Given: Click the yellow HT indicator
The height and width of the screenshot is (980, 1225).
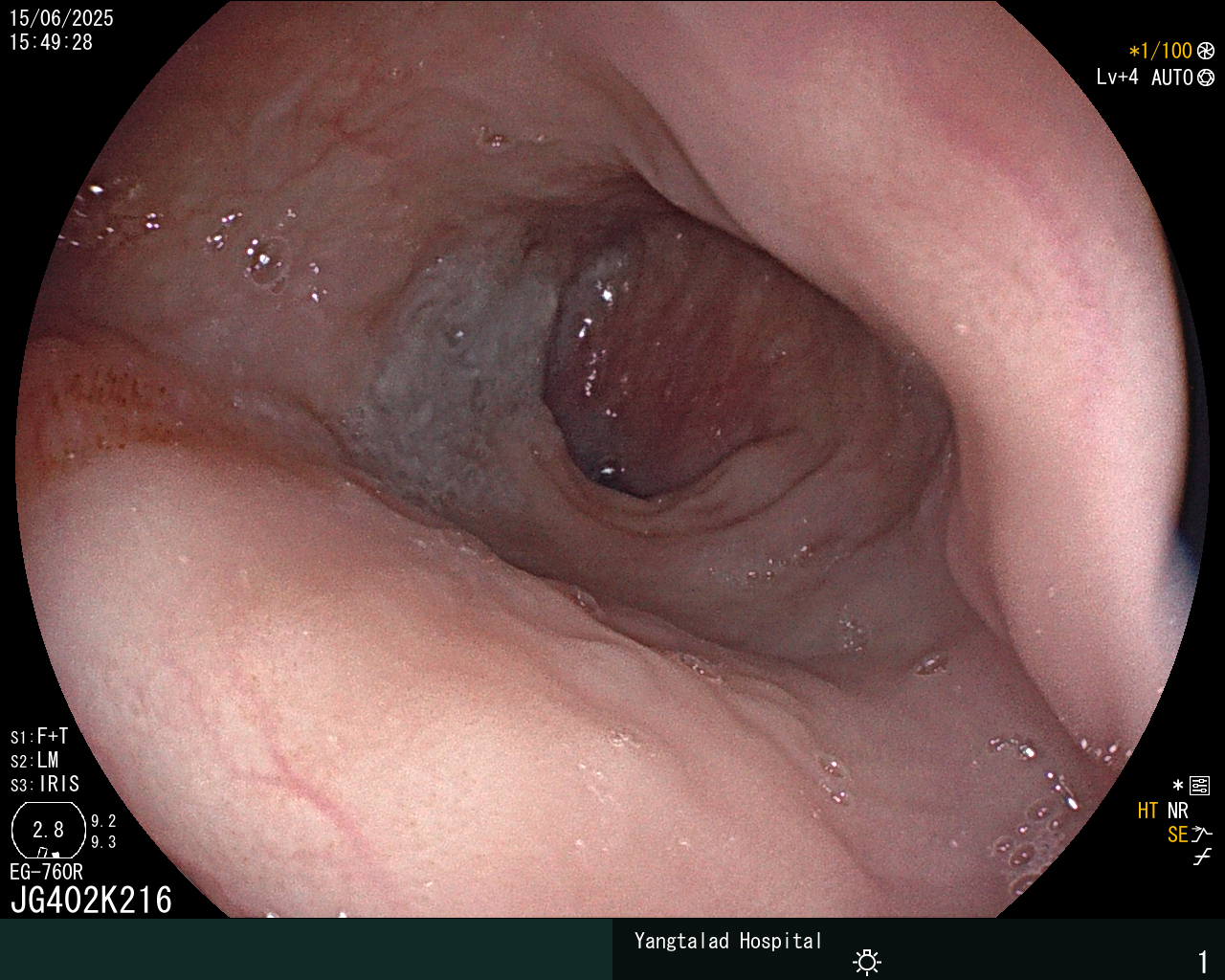Looking at the screenshot, I should point(1147,811).
